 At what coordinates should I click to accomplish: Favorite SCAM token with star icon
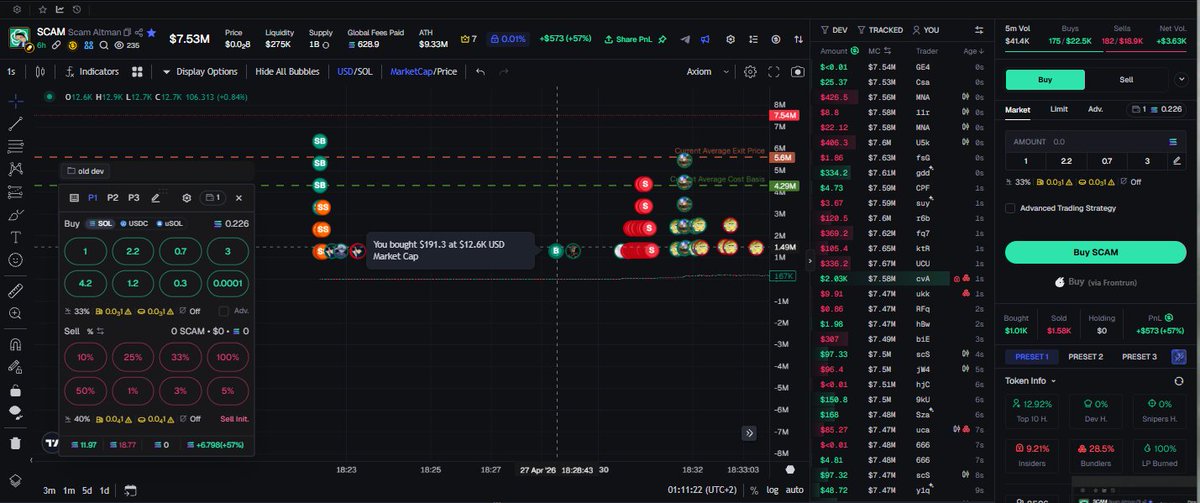pyautogui.click(x=151, y=33)
